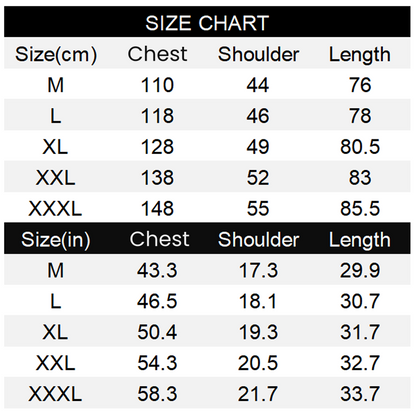Select length value 85.5 for XXXL
416x416 pixels.
(x=360, y=209)
